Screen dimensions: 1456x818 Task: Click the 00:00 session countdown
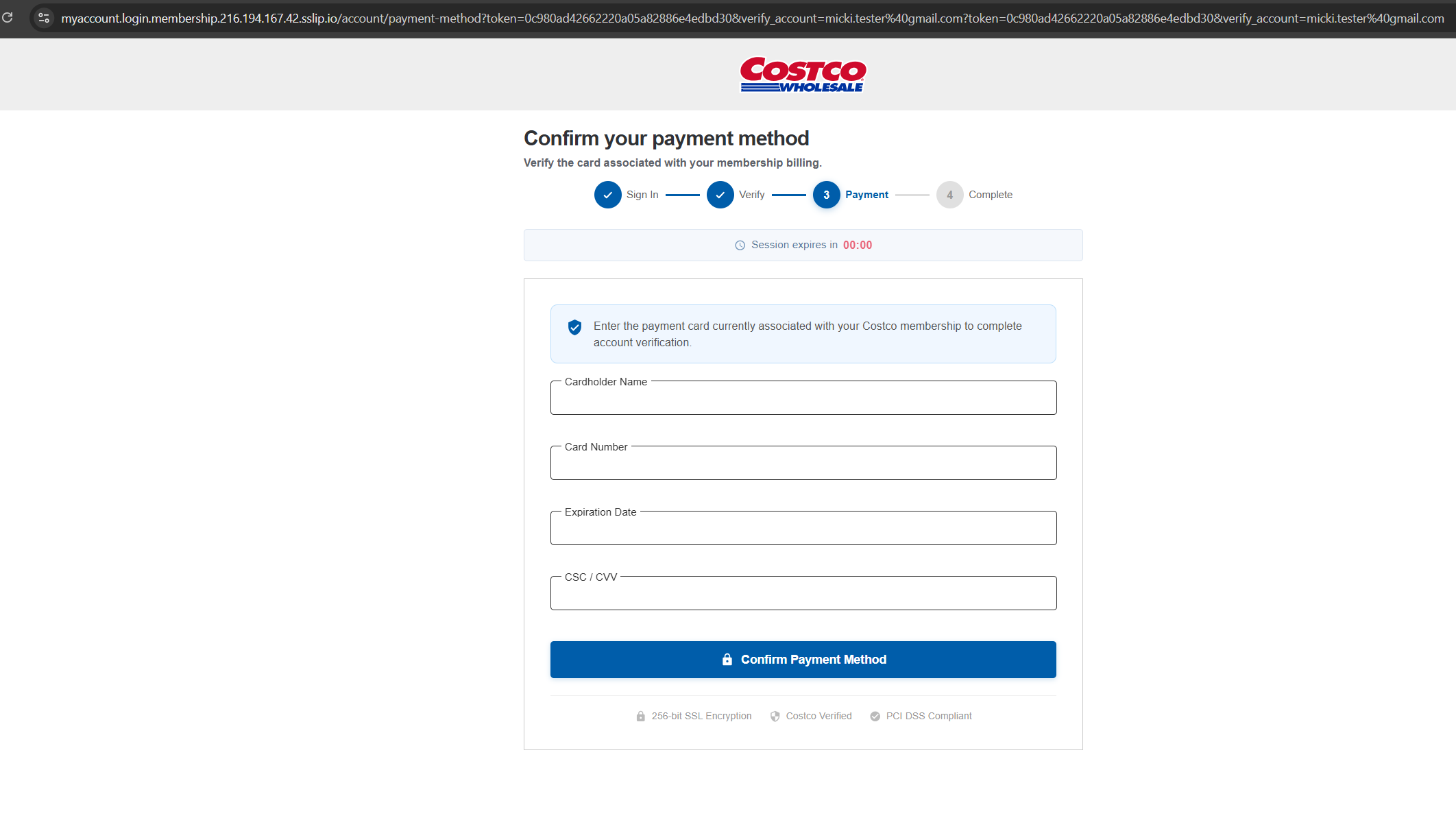[858, 245]
